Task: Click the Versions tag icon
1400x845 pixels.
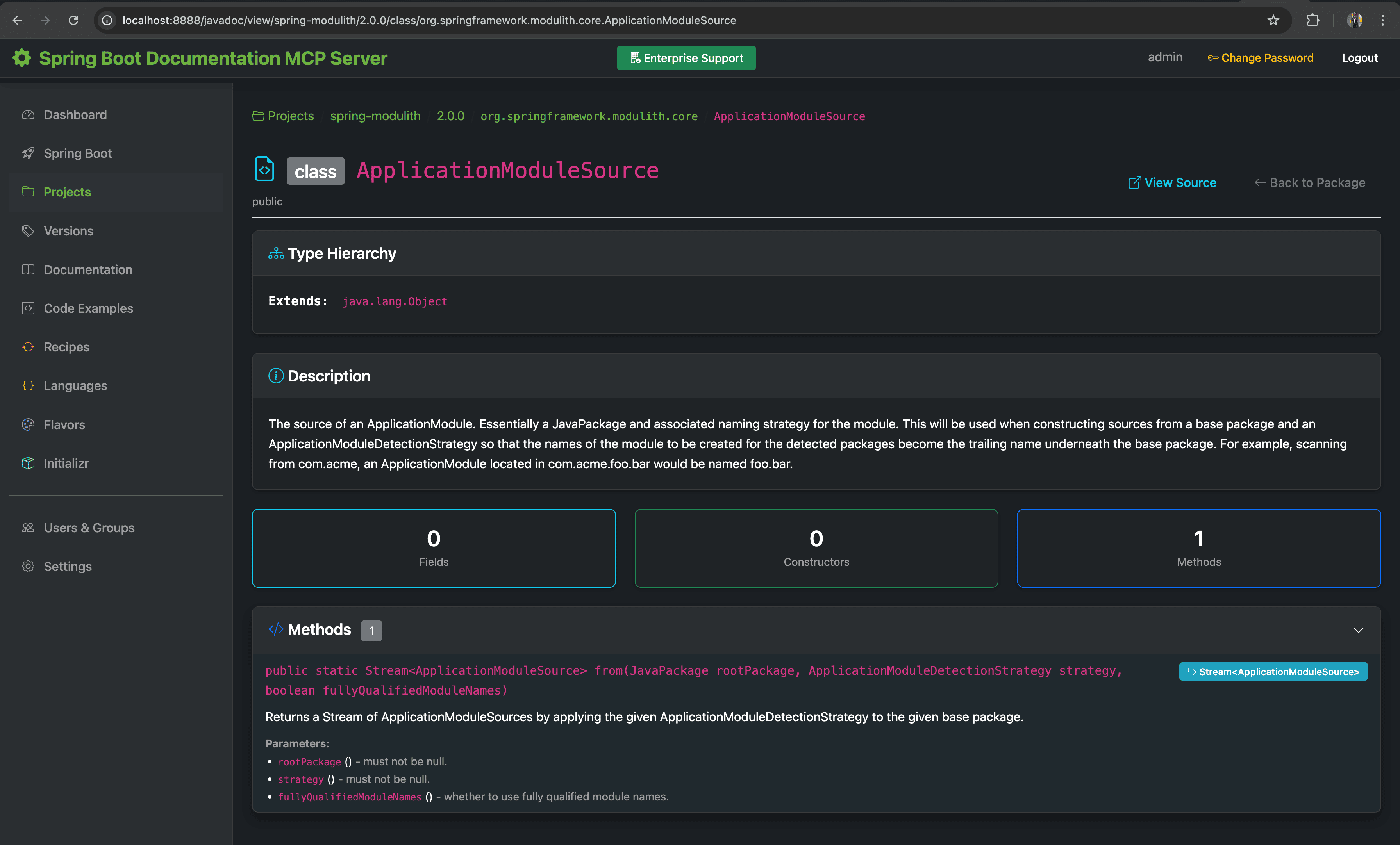Action: pyautogui.click(x=28, y=231)
